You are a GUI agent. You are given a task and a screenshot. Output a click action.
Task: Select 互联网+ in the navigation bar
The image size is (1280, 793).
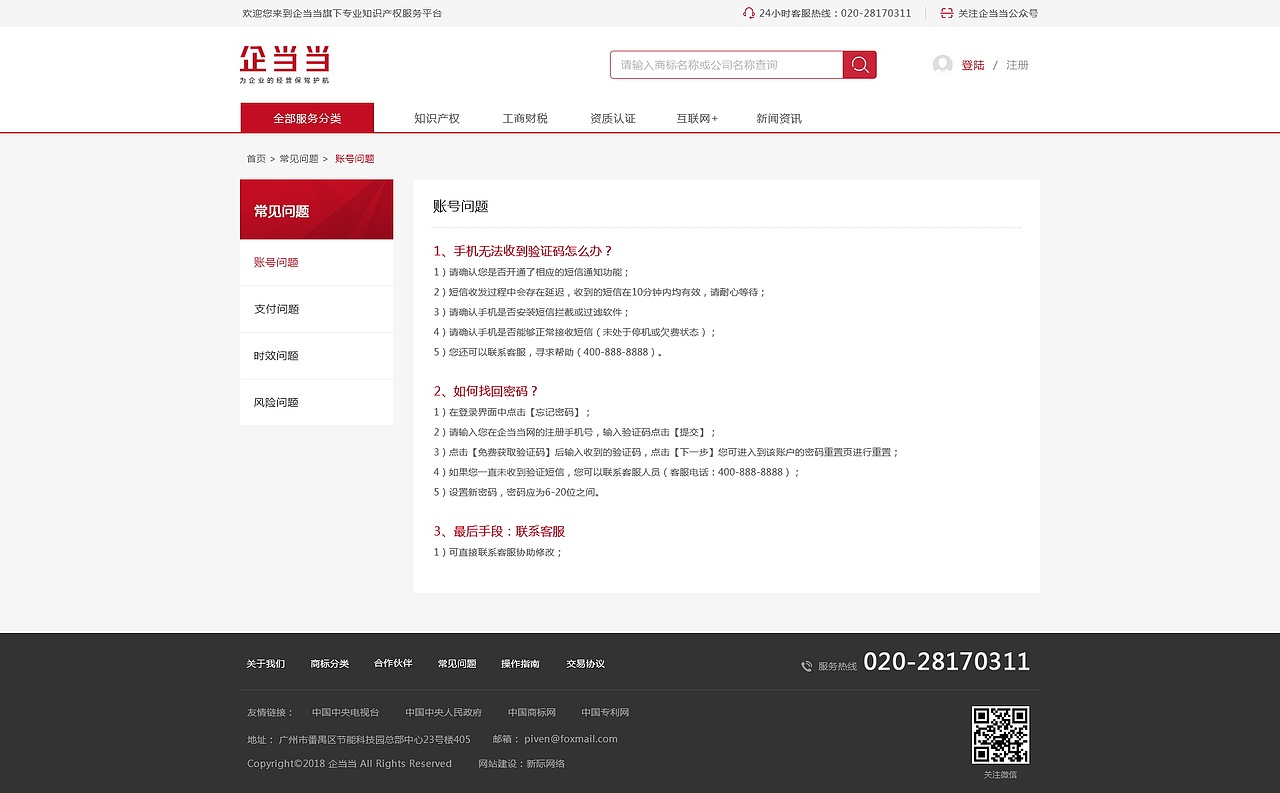696,117
